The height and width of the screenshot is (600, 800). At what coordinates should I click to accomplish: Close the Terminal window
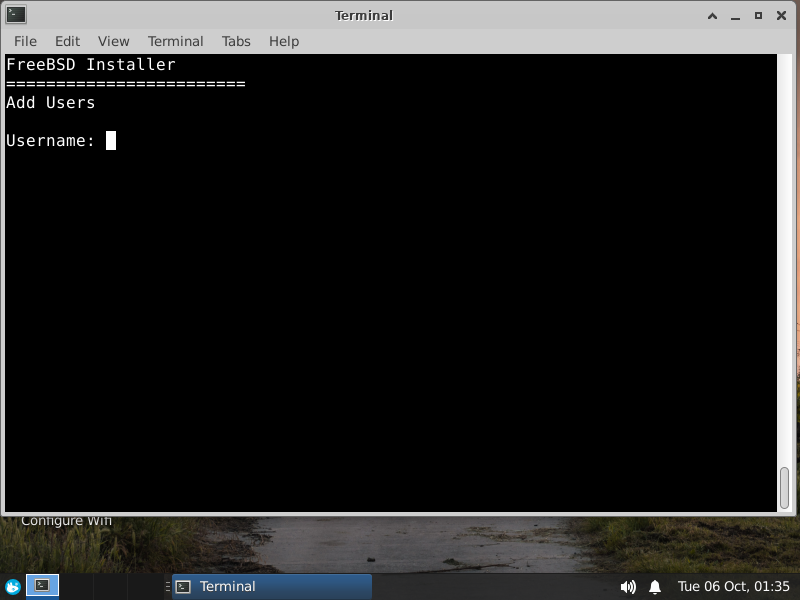pos(781,16)
